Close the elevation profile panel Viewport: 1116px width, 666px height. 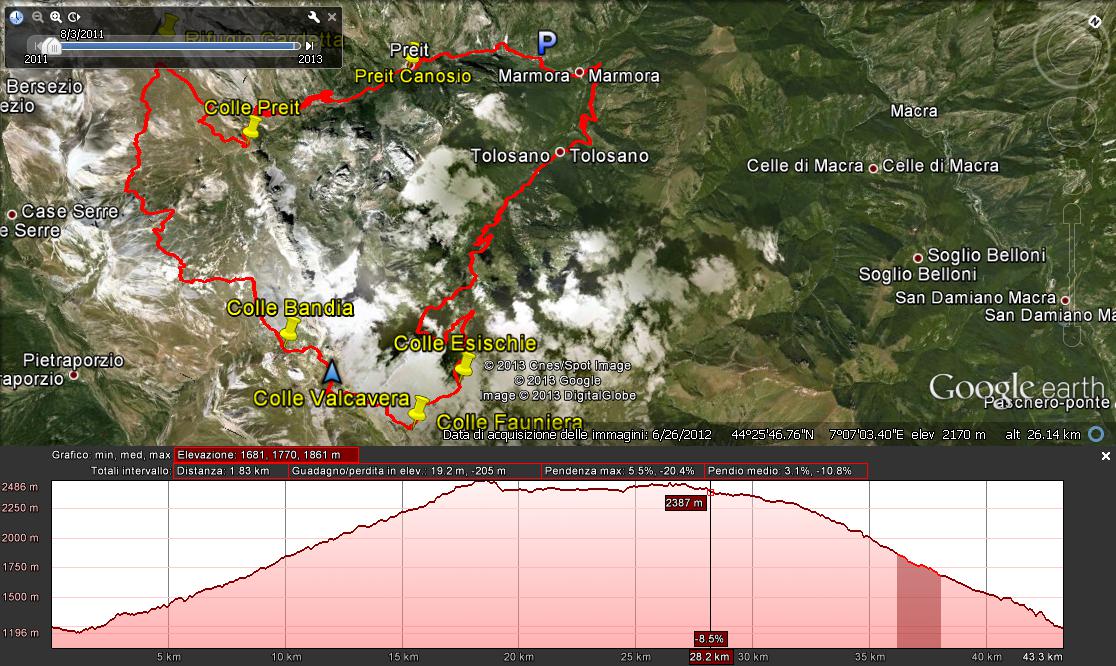tap(1105, 455)
